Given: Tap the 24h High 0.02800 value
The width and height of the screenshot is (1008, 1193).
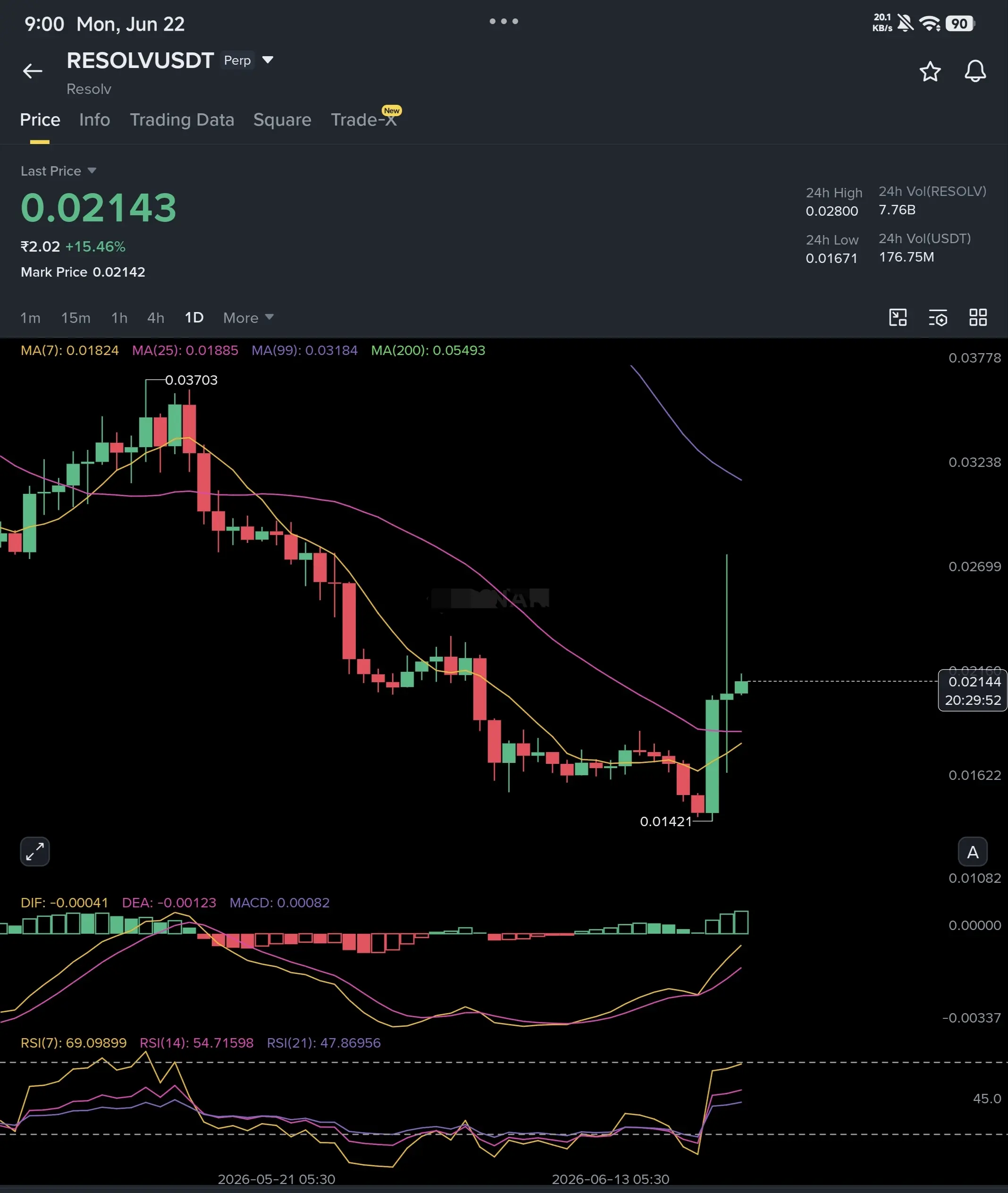Looking at the screenshot, I should click(832, 211).
